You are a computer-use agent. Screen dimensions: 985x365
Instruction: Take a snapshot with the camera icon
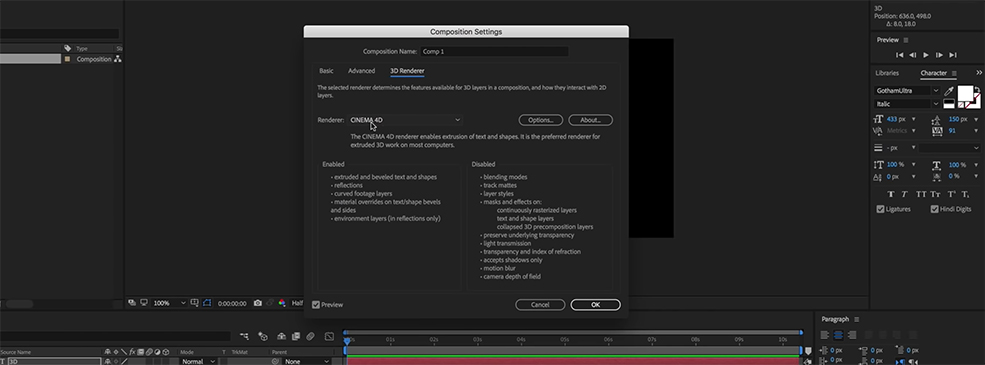258,303
